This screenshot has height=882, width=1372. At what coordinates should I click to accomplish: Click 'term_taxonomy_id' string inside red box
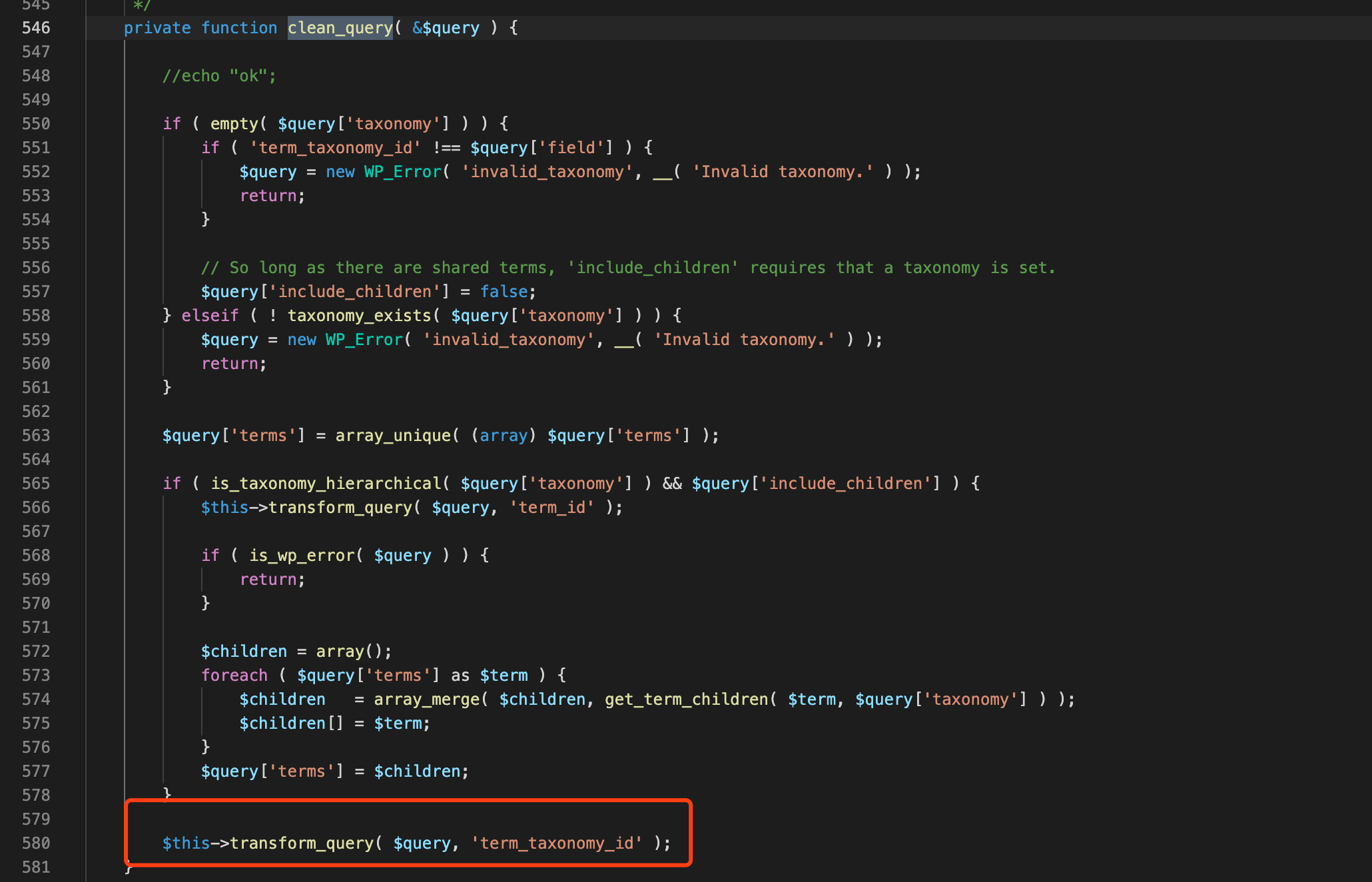pyautogui.click(x=557, y=843)
